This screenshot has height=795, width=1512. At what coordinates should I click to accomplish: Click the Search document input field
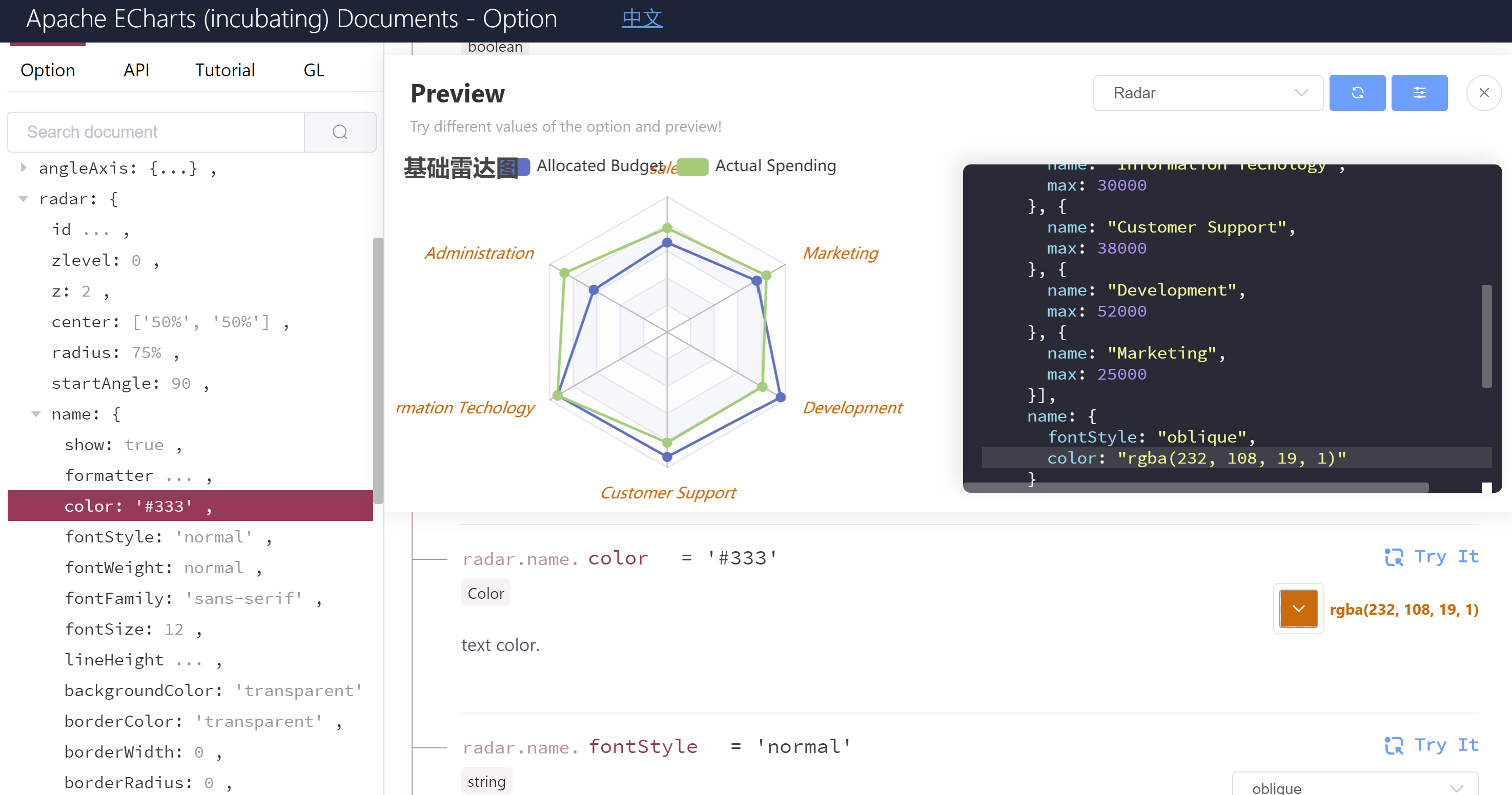[155, 132]
